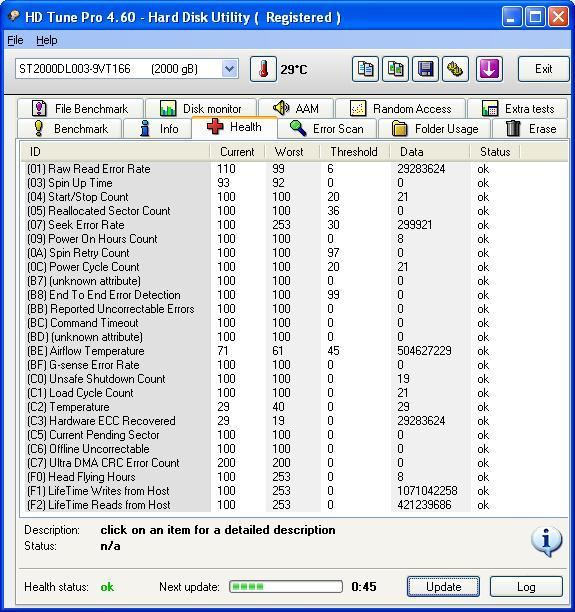Image resolution: width=575 pixels, height=612 pixels.
Task: Switch to the File Benchmark tab
Action: tap(80, 108)
